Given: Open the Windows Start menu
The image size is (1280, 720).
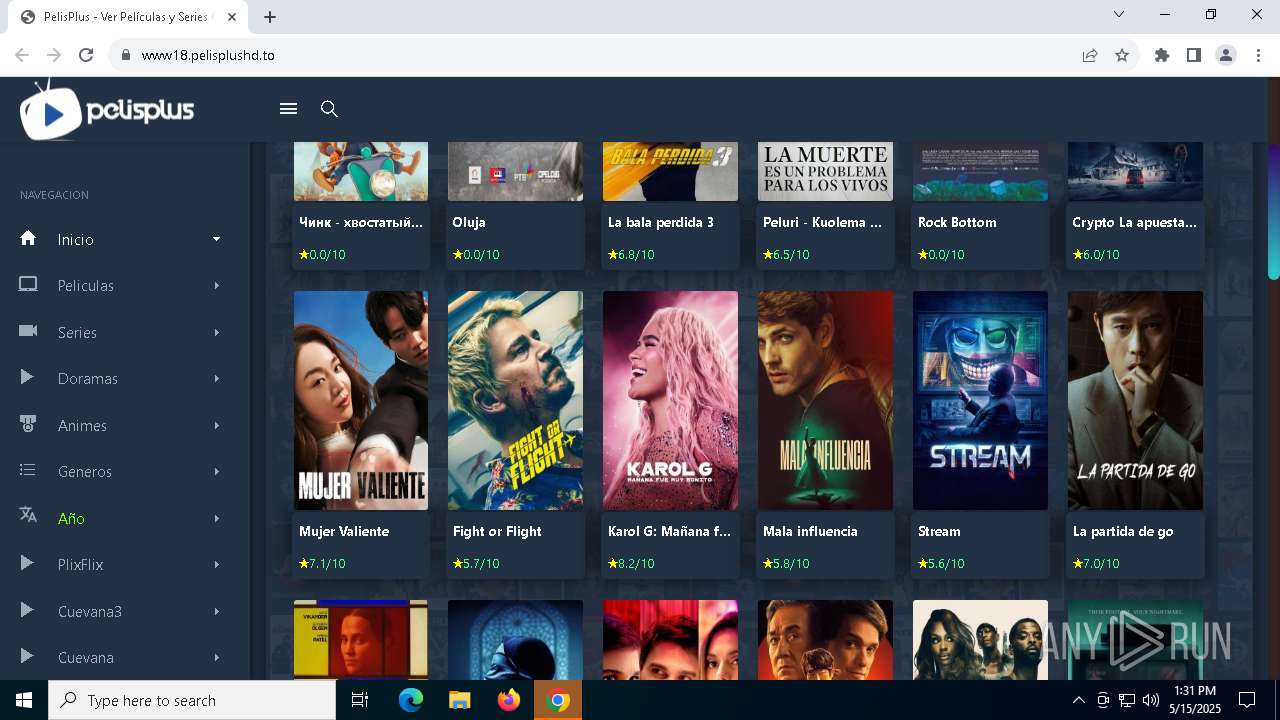Looking at the screenshot, I should (x=24, y=700).
